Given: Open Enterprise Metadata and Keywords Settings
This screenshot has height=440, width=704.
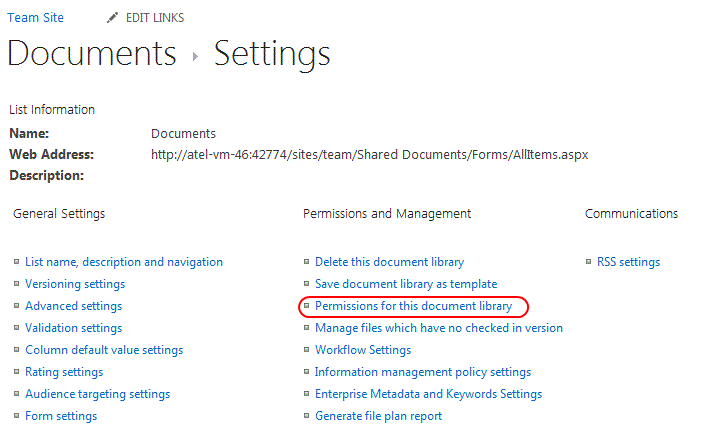Looking at the screenshot, I should (429, 394).
